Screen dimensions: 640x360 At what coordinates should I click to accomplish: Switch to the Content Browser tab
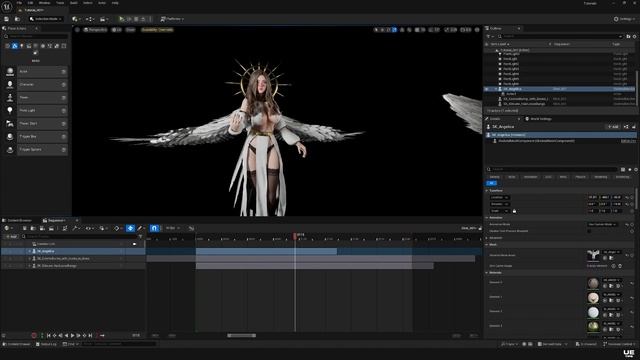point(17,220)
